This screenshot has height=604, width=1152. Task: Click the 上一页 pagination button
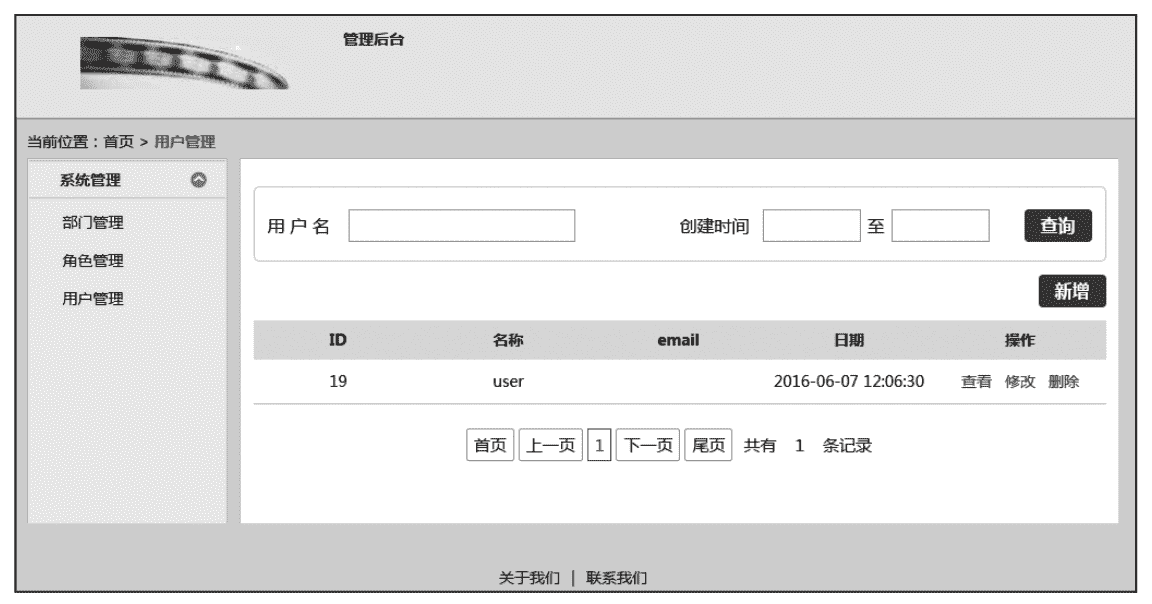tap(551, 446)
